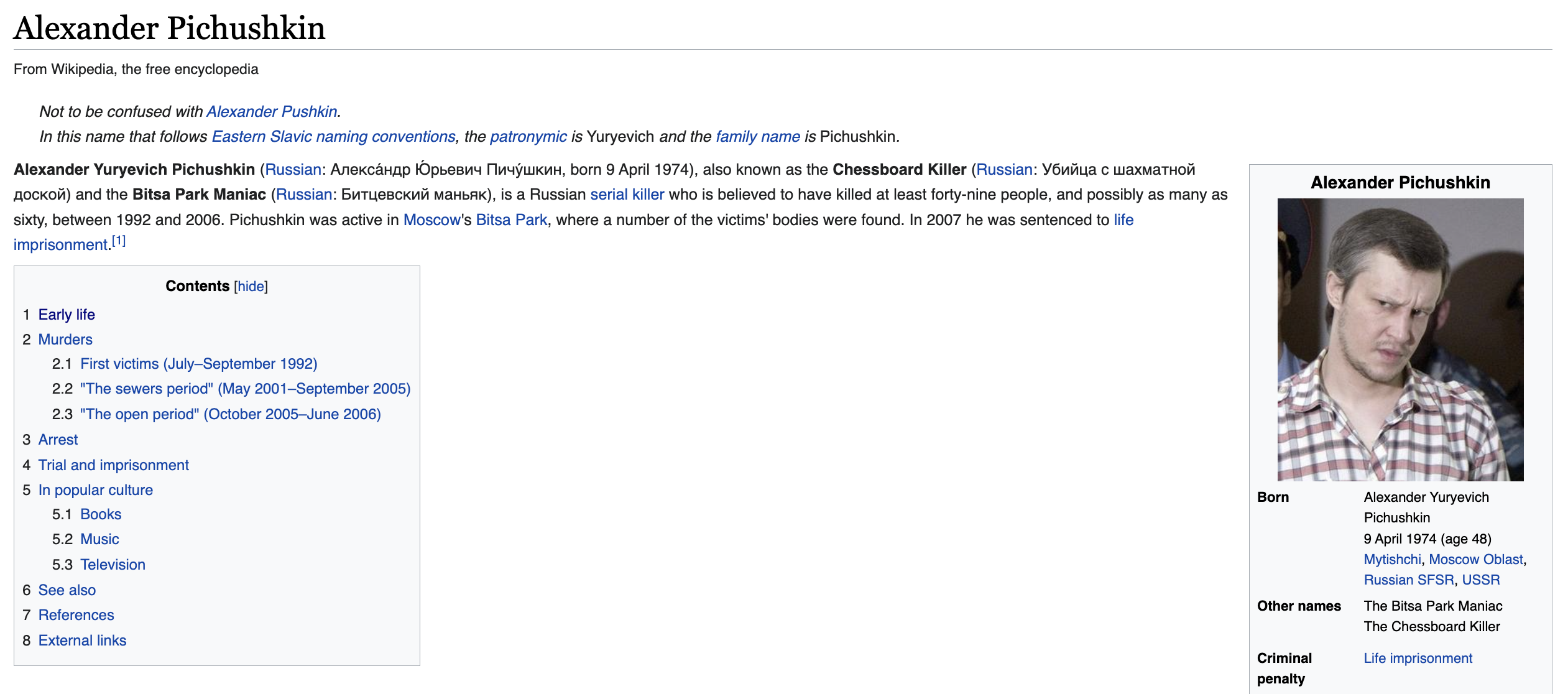The height and width of the screenshot is (694, 1568).
Task: Click Life imprisonment in the infobox
Action: [x=1418, y=658]
